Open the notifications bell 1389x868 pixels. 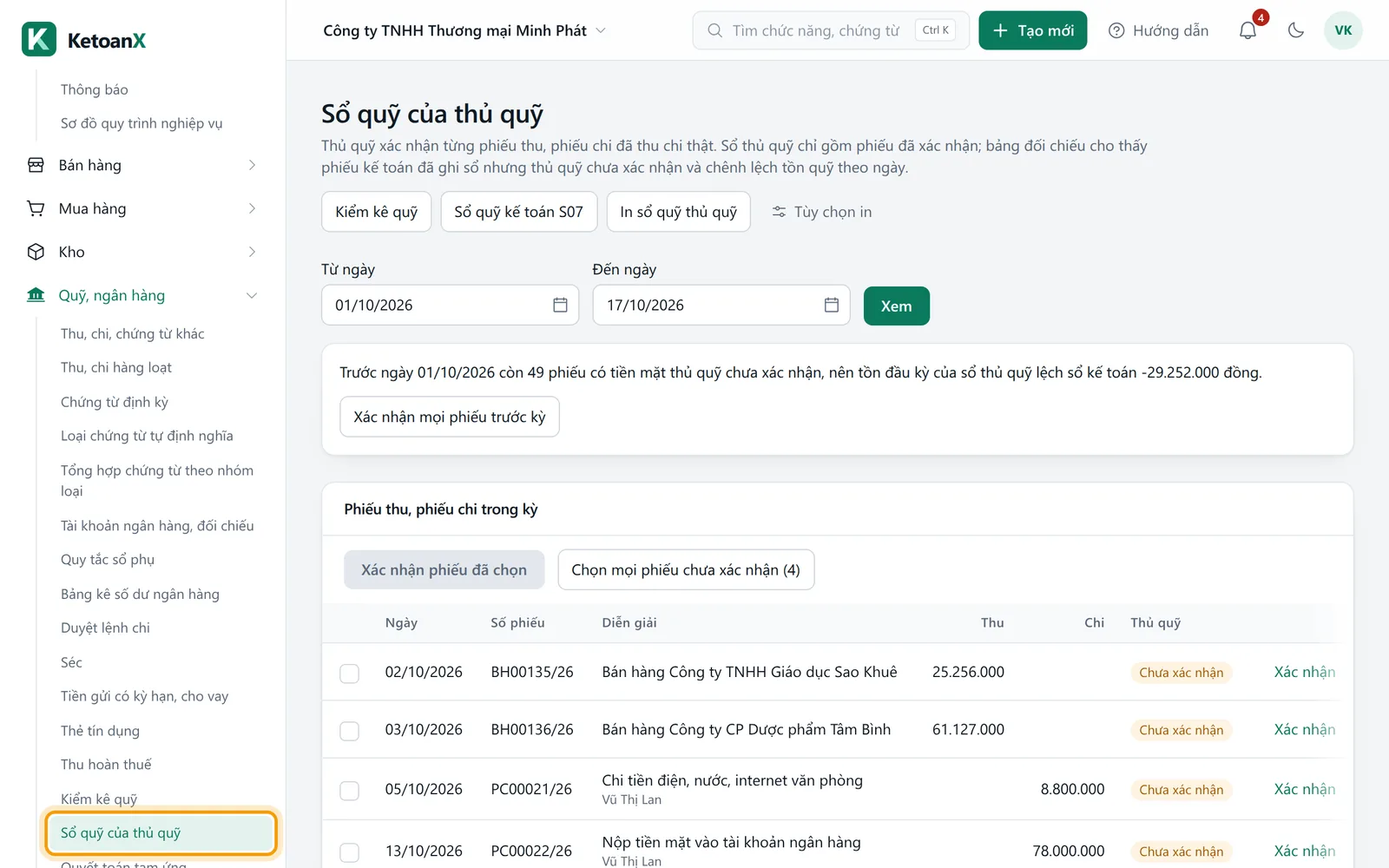[1247, 30]
